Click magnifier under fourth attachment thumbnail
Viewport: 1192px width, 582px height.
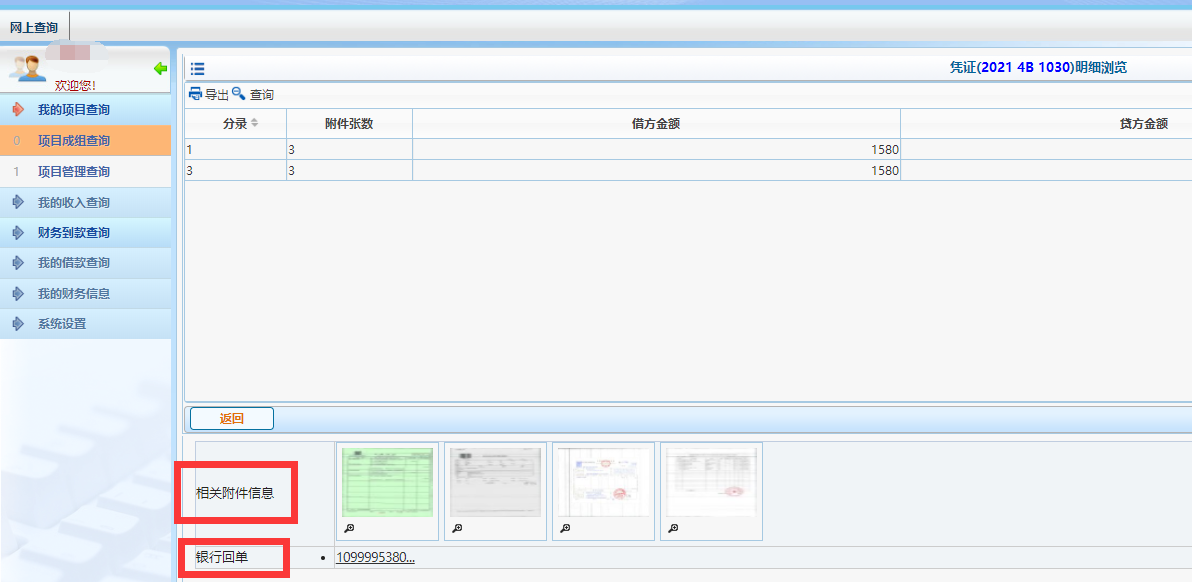click(673, 528)
